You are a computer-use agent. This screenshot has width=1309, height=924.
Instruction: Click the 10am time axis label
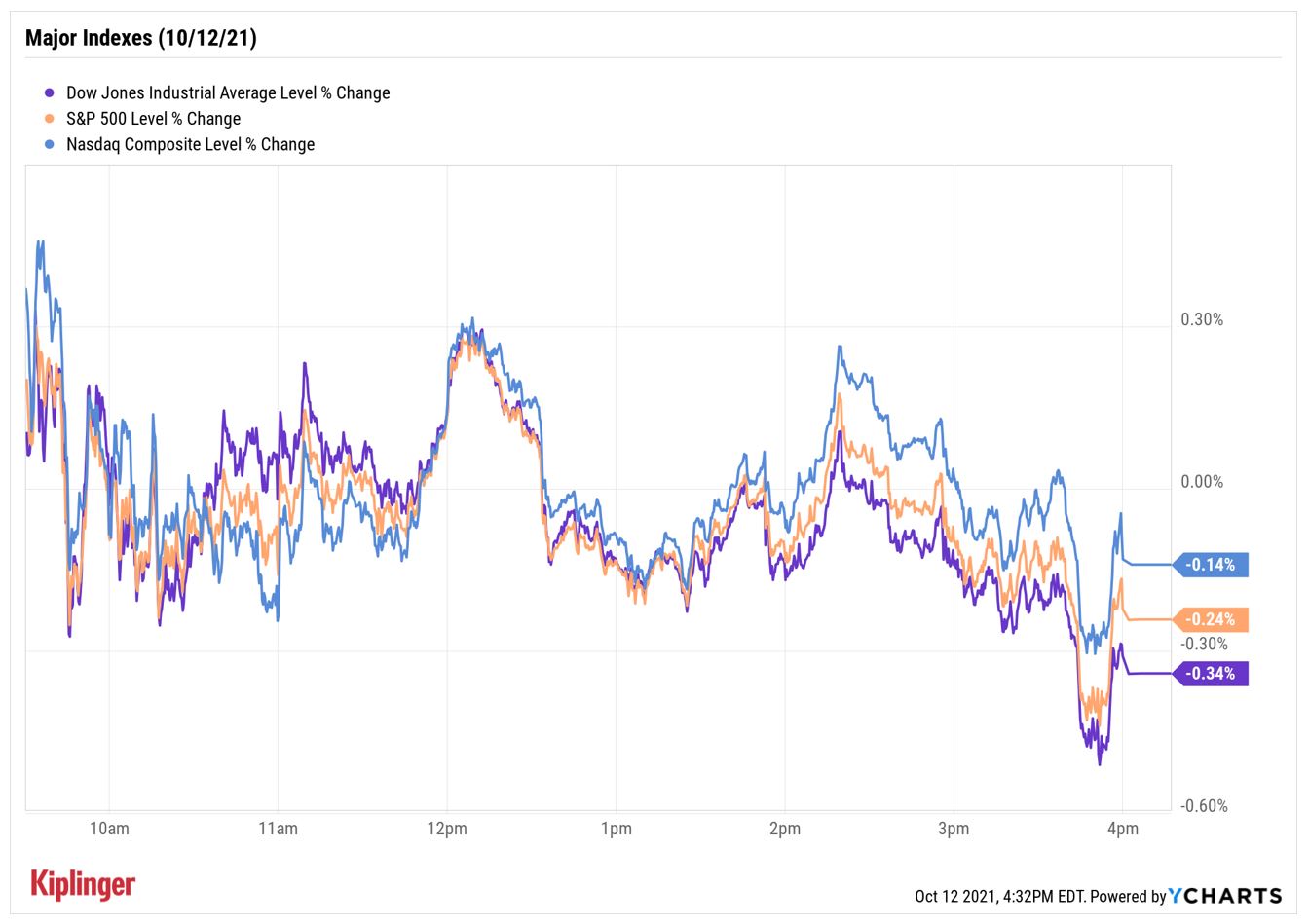(109, 830)
